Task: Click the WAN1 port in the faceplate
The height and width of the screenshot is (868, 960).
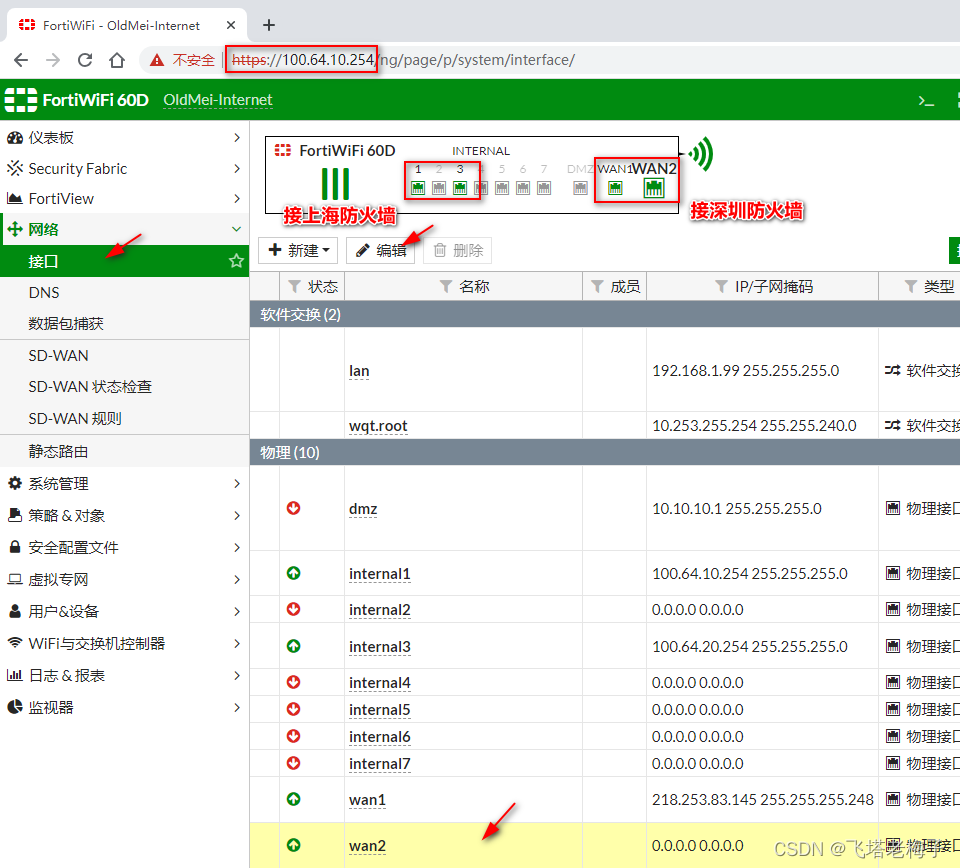Action: [615, 188]
